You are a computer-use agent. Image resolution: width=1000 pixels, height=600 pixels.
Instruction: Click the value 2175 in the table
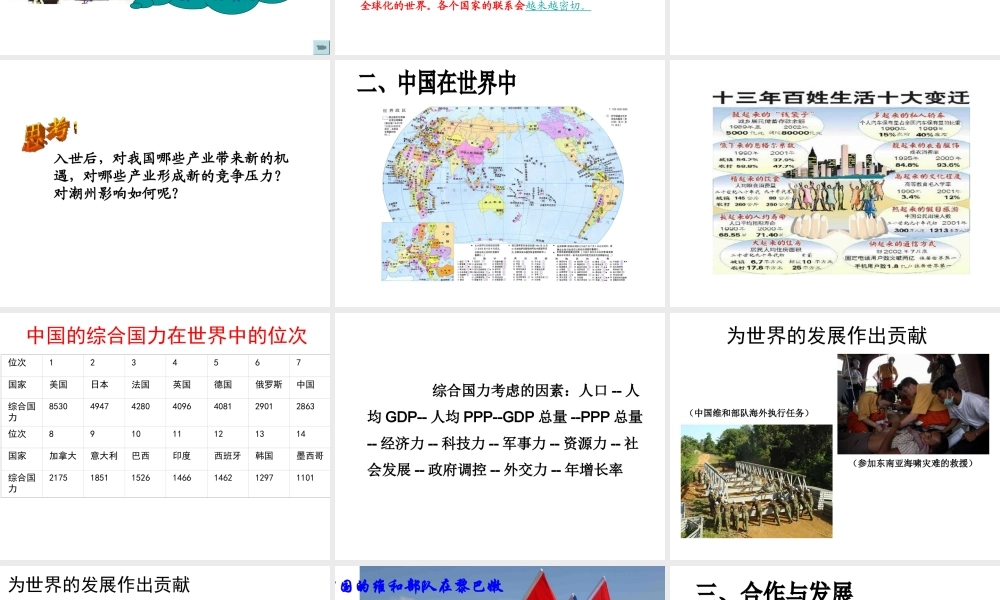pyautogui.click(x=58, y=478)
